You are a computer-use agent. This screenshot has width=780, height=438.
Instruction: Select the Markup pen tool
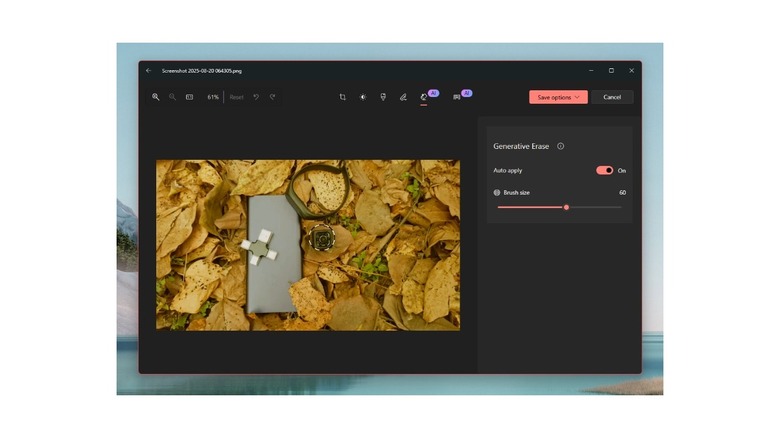[x=403, y=97]
